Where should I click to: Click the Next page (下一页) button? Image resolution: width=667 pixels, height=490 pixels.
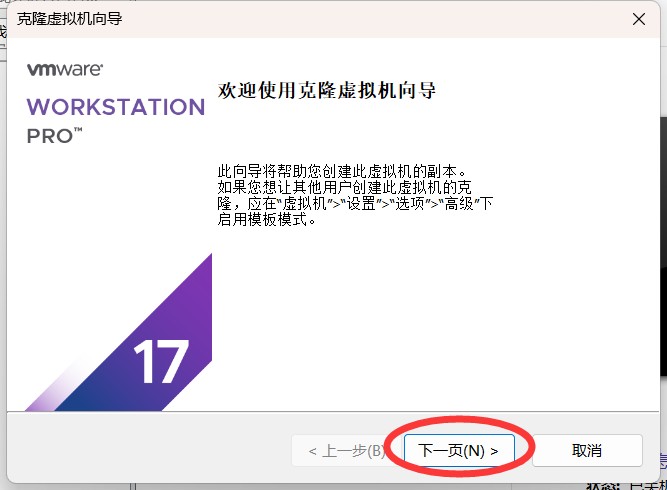tap(458, 451)
